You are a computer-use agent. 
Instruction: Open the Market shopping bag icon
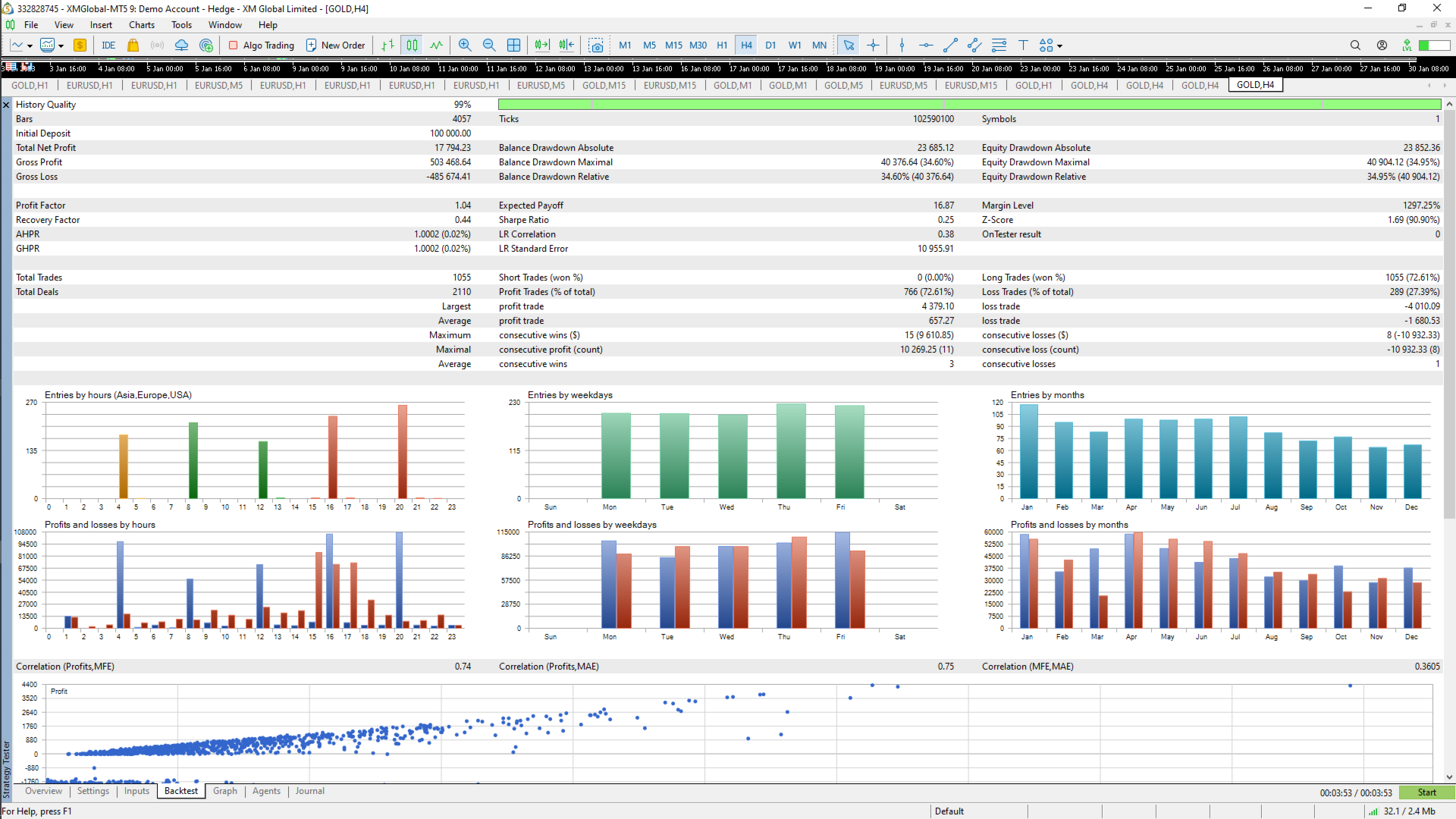(133, 45)
